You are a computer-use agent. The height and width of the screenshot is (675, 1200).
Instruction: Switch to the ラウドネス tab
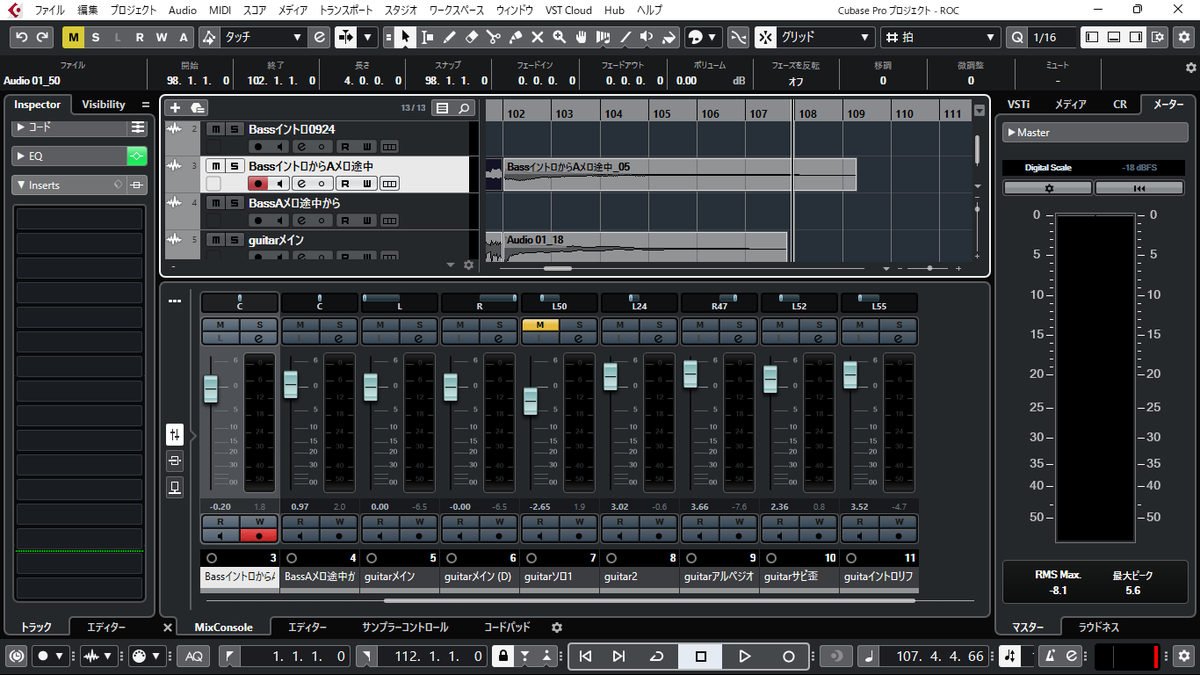pyautogui.click(x=1098, y=627)
